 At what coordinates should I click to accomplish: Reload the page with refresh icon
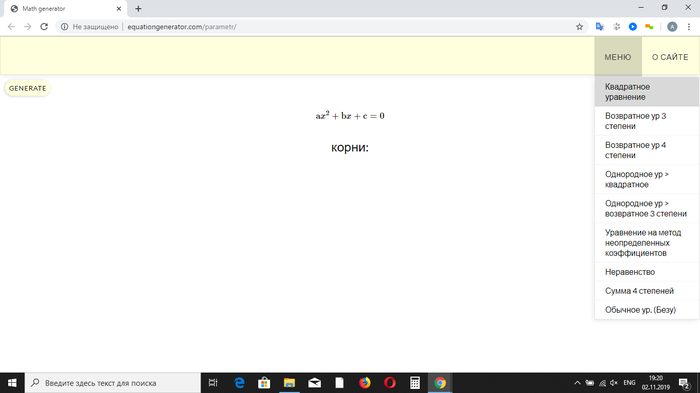pos(44,27)
